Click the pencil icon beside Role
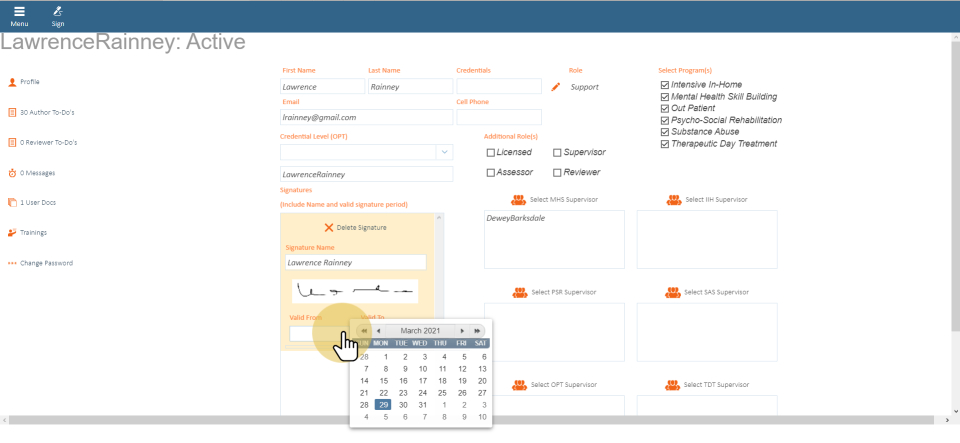Viewport: 960px width, 443px height. point(556,87)
